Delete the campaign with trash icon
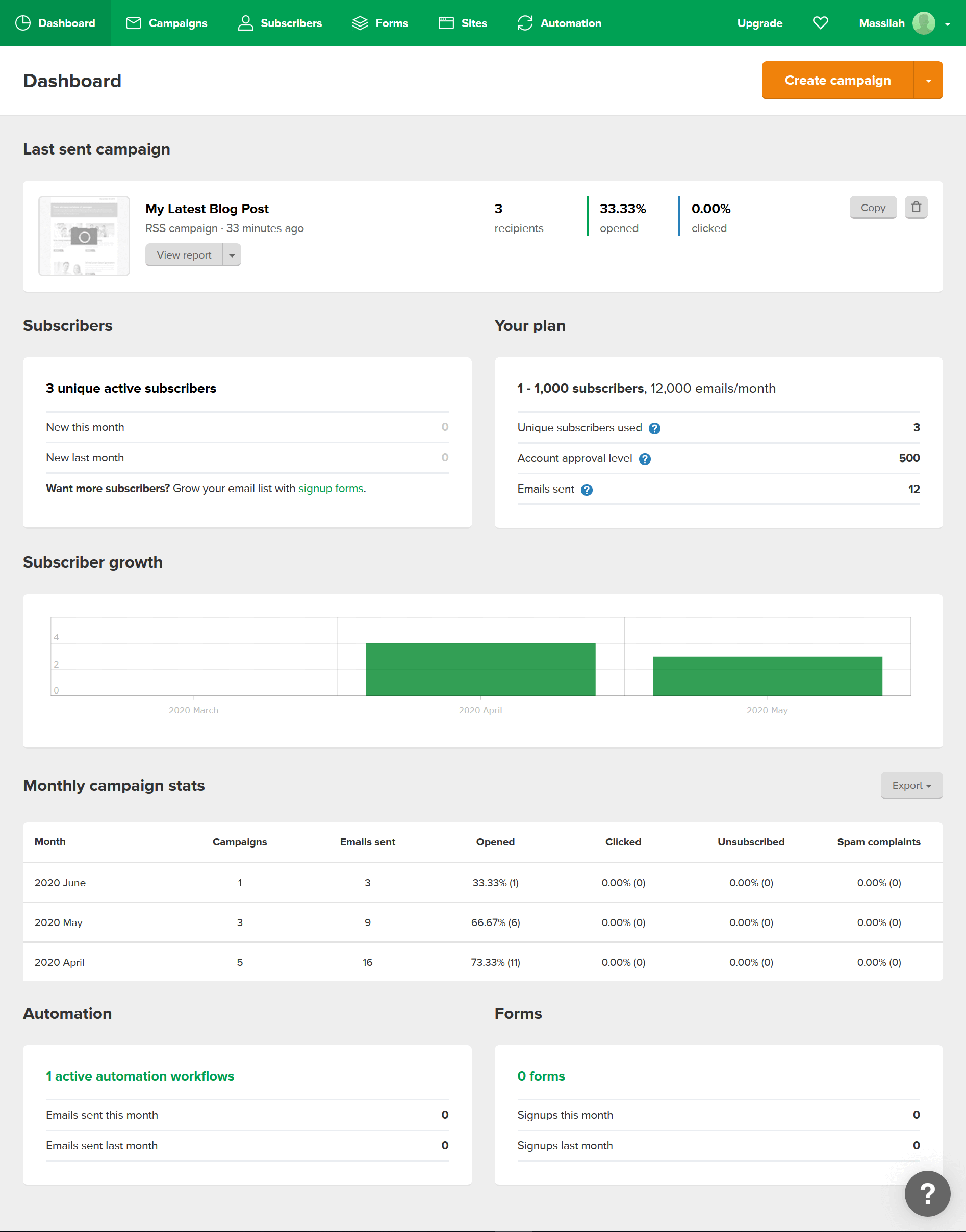The width and height of the screenshot is (966, 1232). [916, 207]
